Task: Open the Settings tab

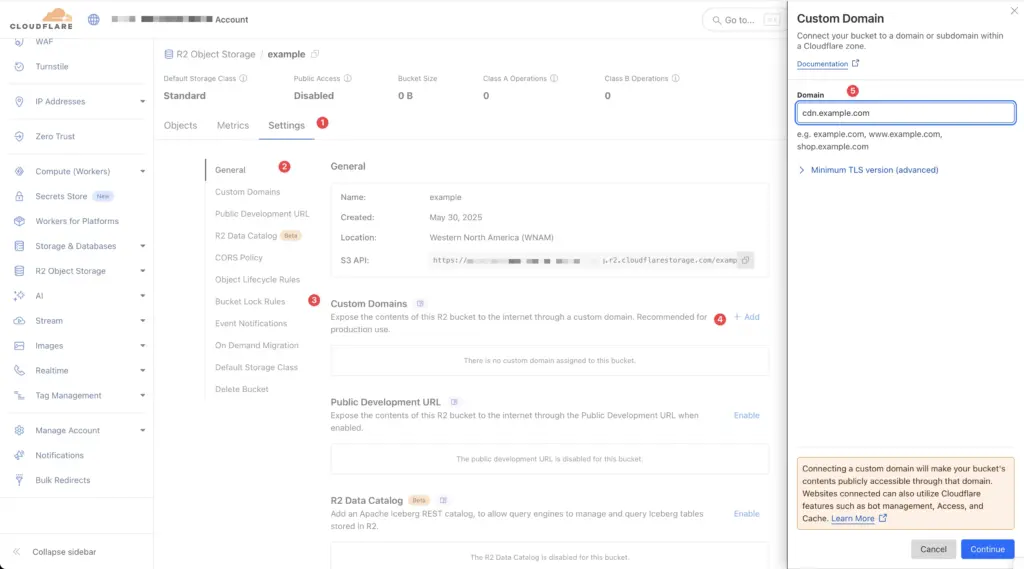Action: (x=286, y=125)
